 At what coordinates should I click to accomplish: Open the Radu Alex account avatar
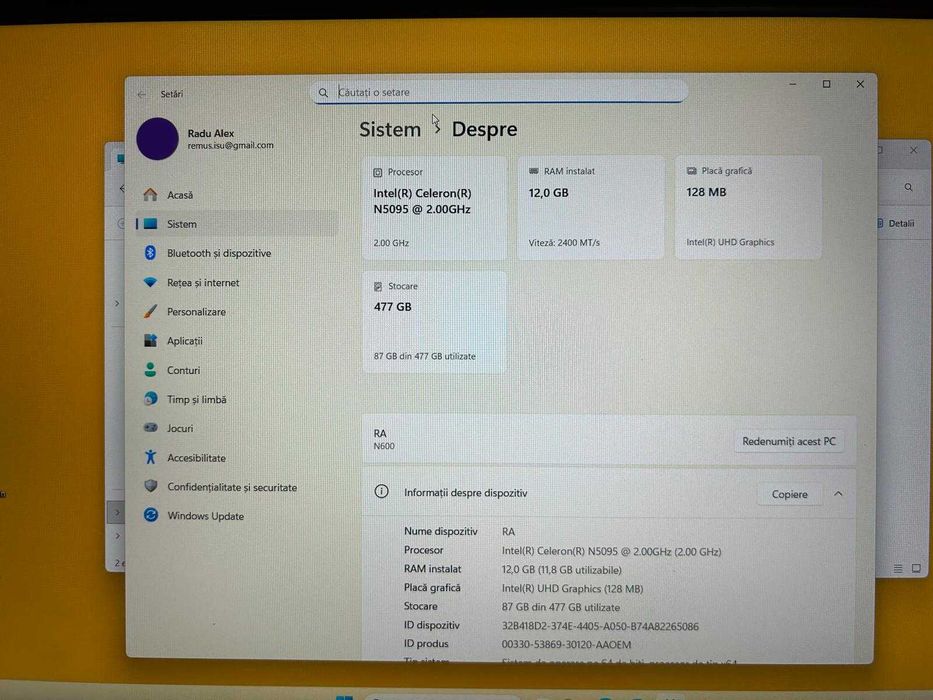click(157, 139)
